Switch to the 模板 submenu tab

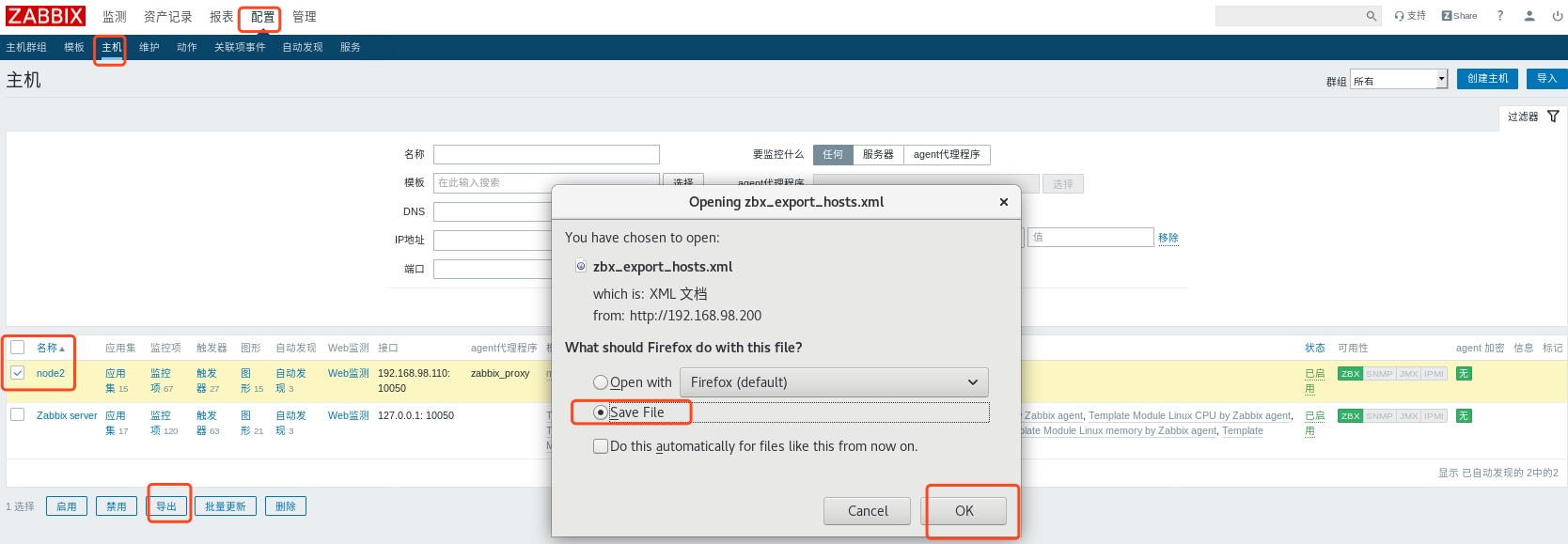74,47
